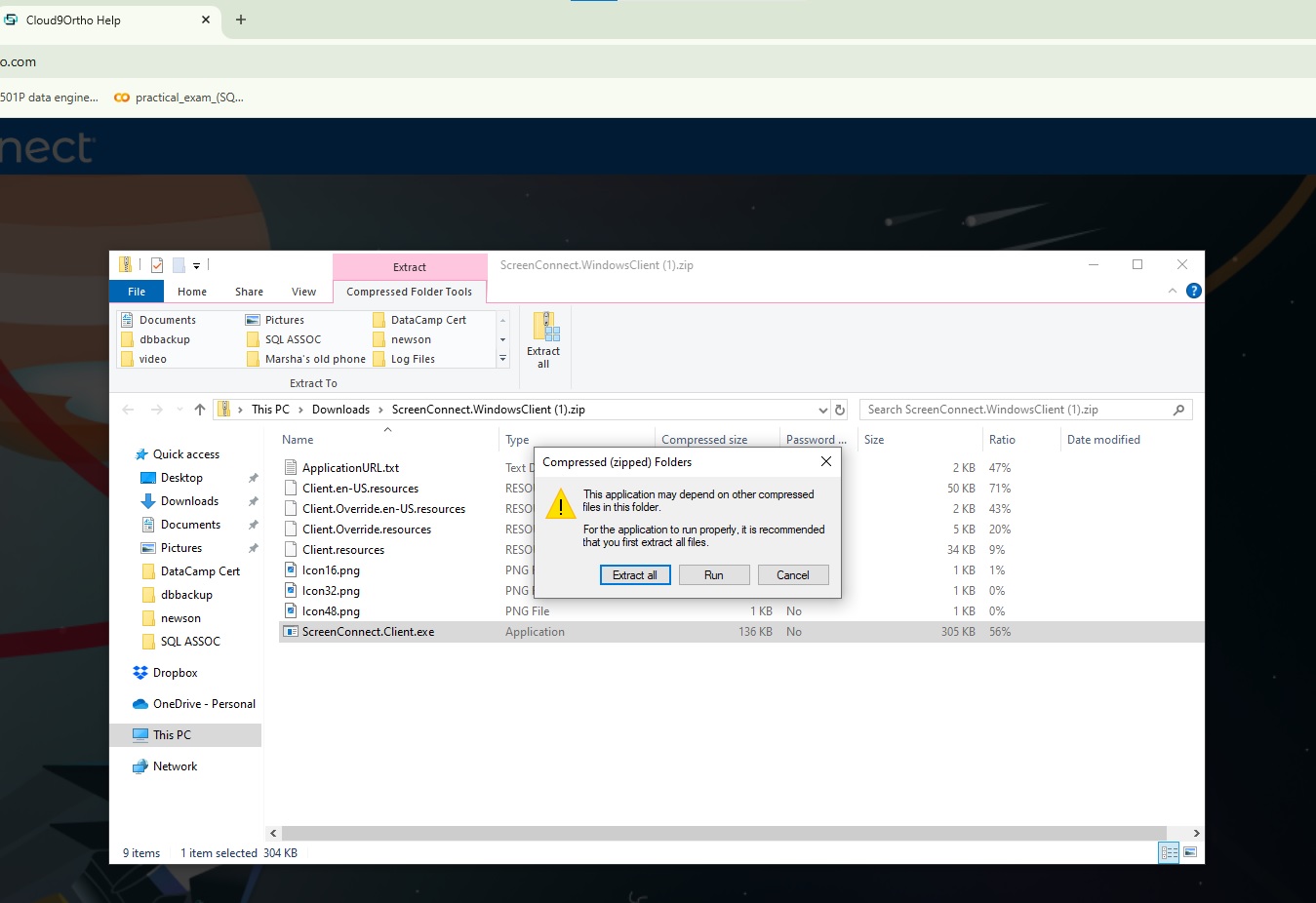This screenshot has width=1316, height=903.
Task: Select Icon48.png file
Action: 331,611
